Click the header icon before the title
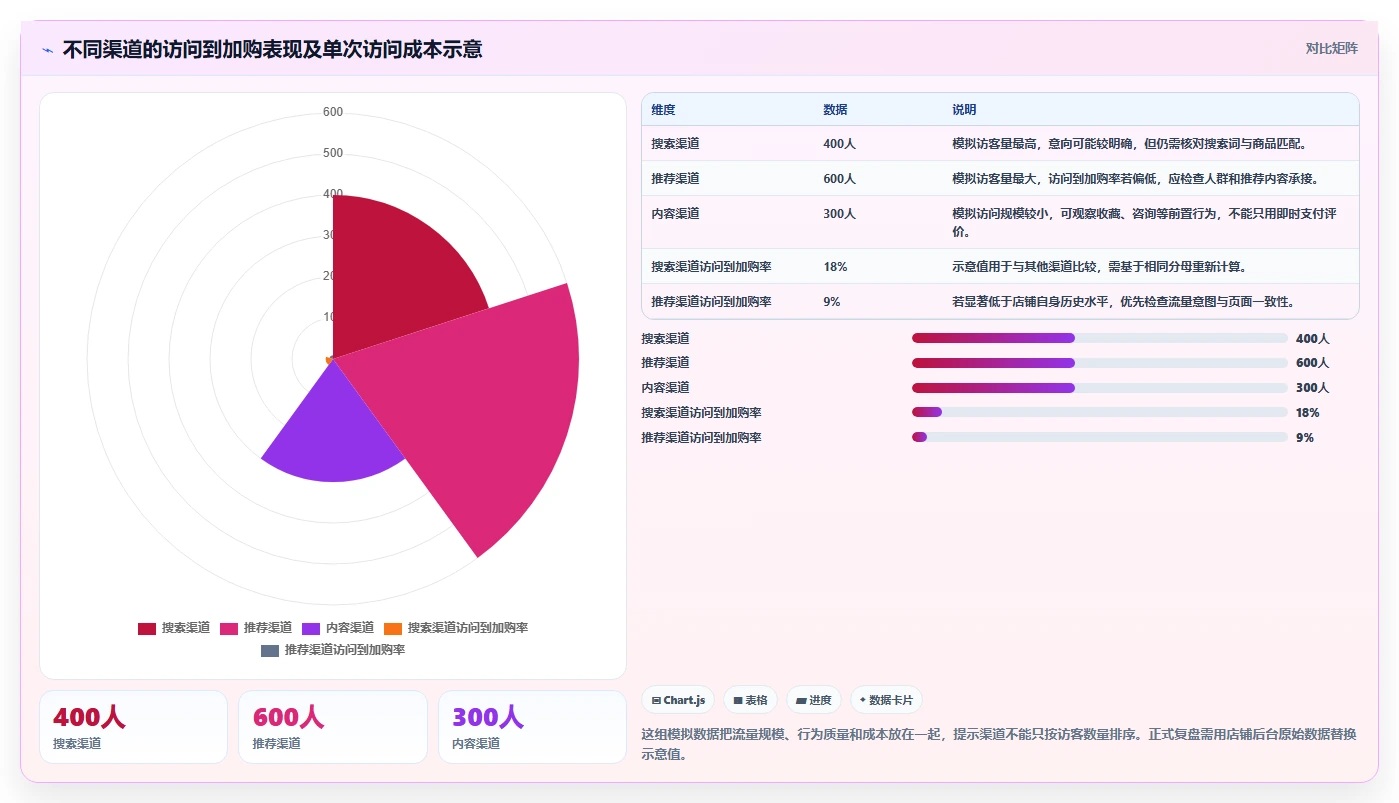The image size is (1399, 803). click(x=47, y=50)
